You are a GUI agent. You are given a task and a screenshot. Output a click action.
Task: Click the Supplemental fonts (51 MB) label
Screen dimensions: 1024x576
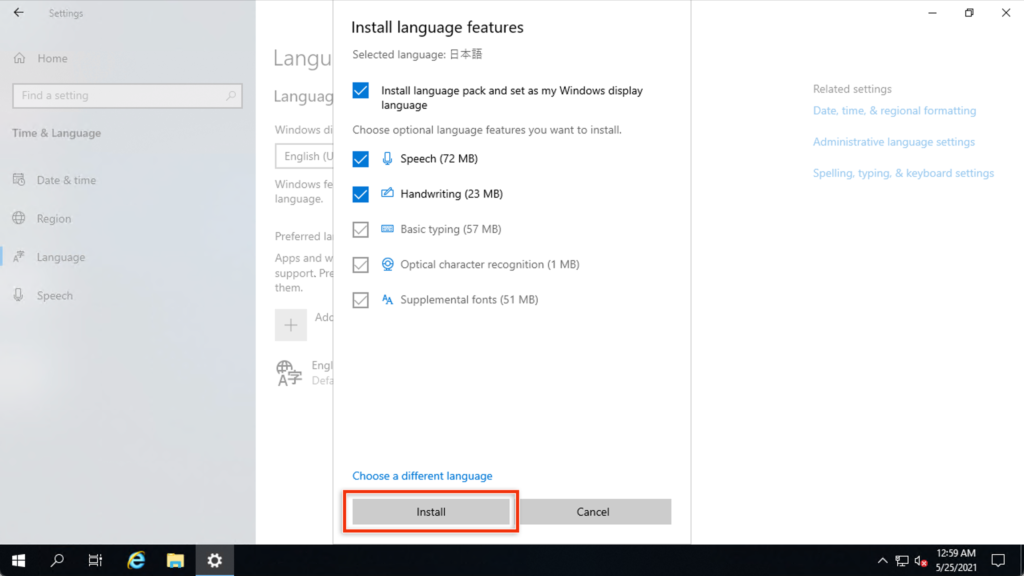pos(469,300)
